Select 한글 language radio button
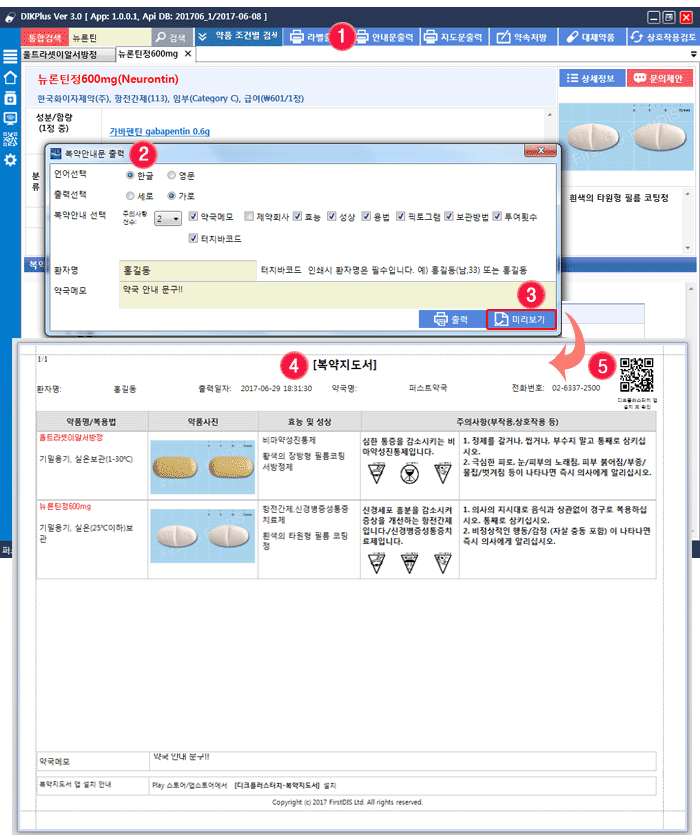Image resolution: width=700 pixels, height=837 pixels. [130, 175]
